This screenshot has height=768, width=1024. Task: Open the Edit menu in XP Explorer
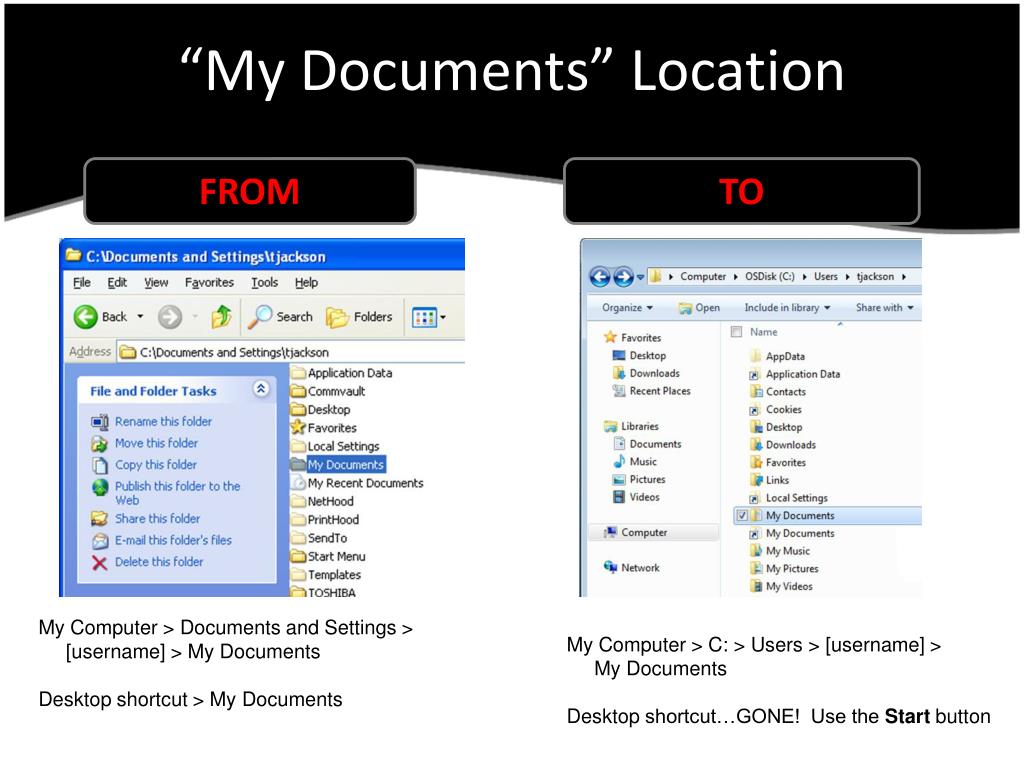tap(118, 282)
